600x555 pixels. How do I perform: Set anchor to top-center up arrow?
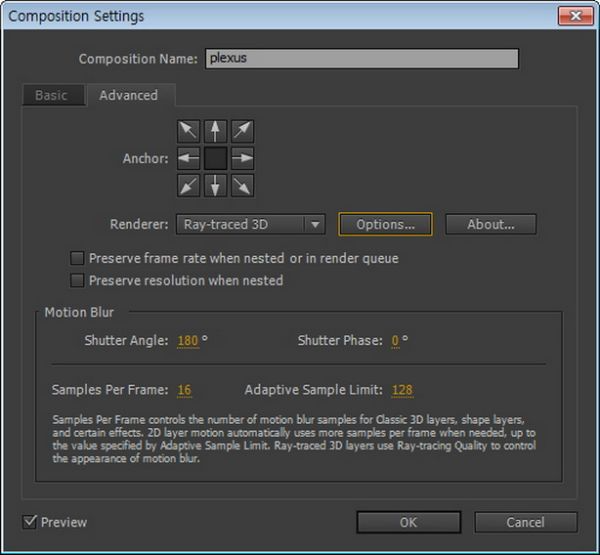(215, 131)
